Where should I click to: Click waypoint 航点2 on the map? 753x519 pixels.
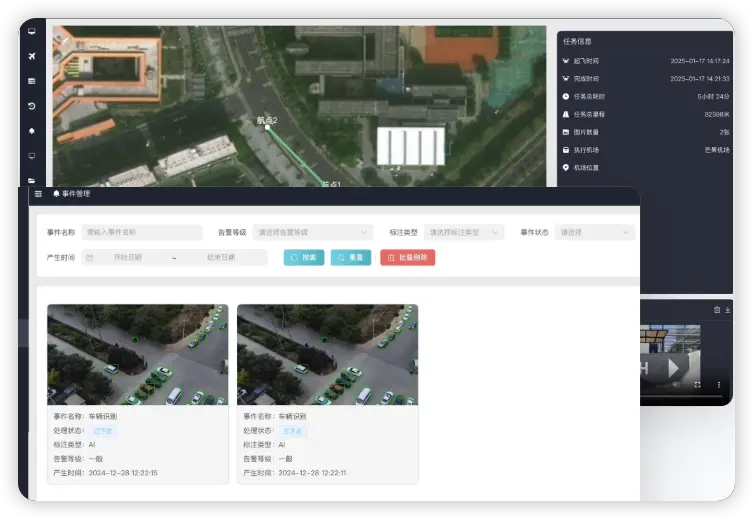click(267, 127)
